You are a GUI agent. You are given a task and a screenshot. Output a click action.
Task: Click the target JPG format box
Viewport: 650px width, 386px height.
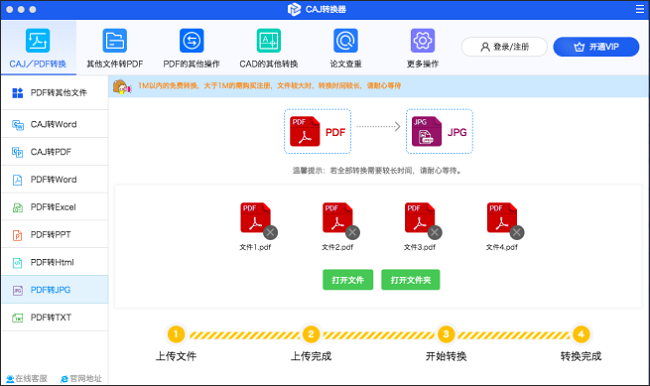coord(439,131)
